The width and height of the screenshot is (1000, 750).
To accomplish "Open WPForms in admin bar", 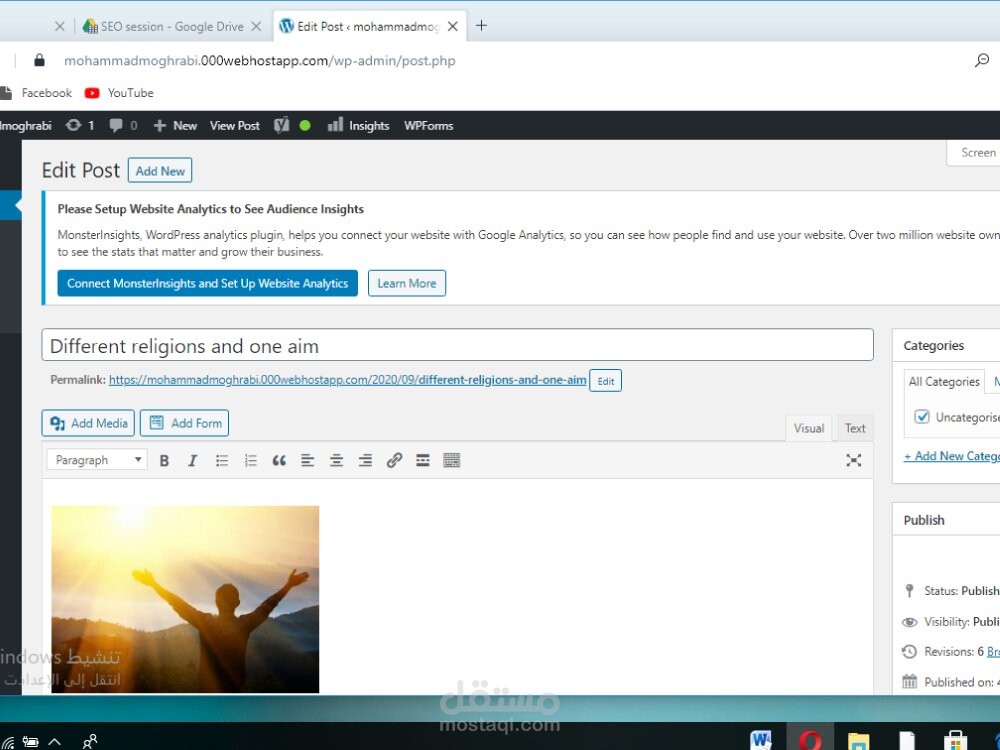I will pos(429,126).
